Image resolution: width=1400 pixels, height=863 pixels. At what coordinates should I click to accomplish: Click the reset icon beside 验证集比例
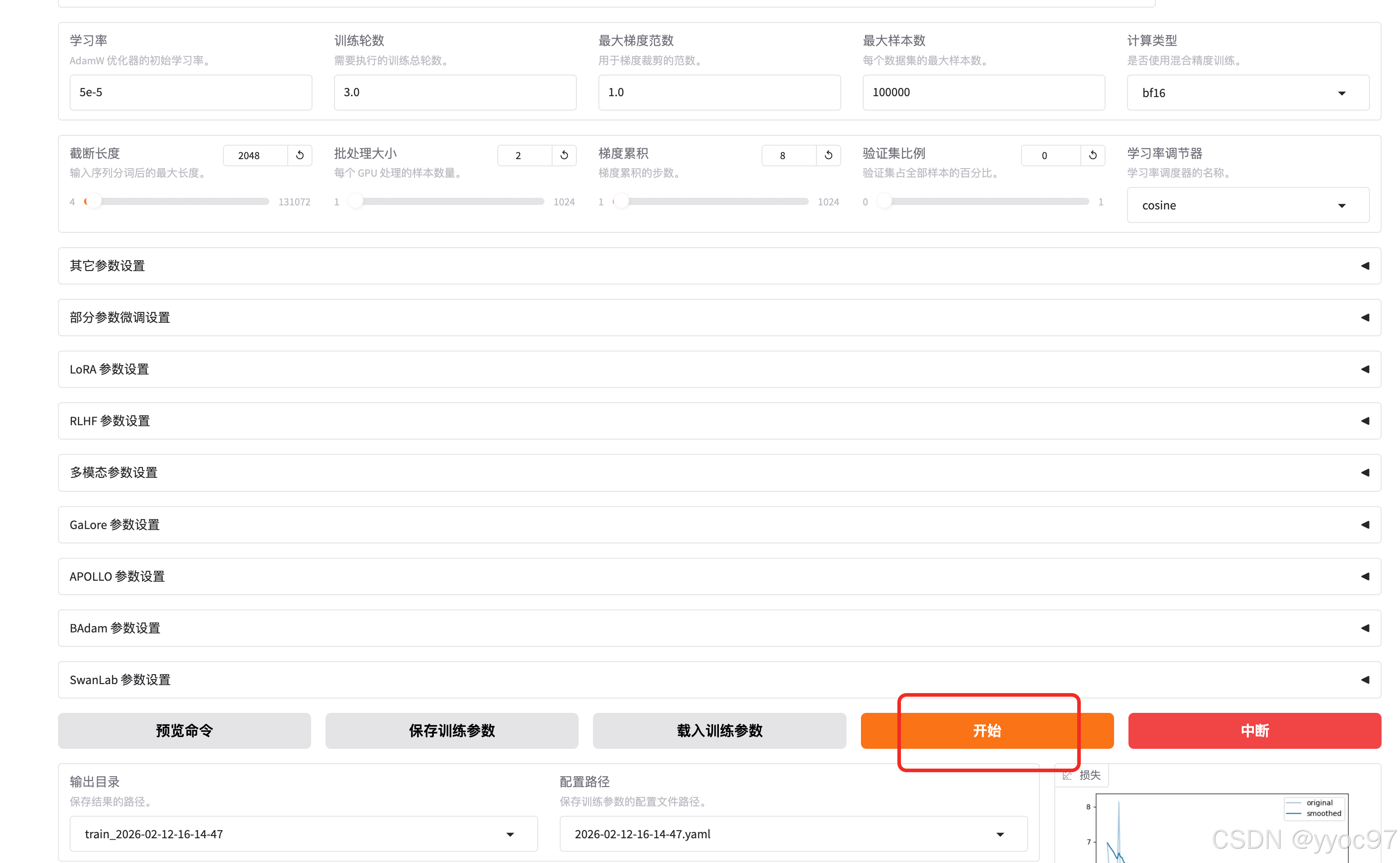[x=1092, y=155]
